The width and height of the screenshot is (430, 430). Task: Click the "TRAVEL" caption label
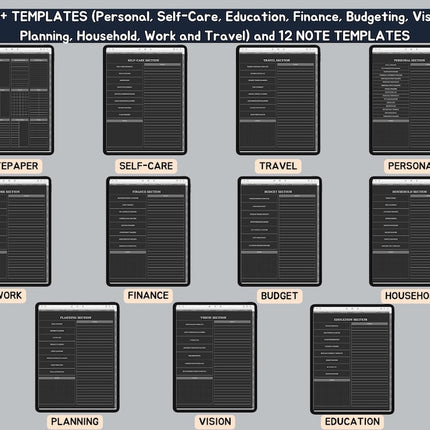(278, 166)
